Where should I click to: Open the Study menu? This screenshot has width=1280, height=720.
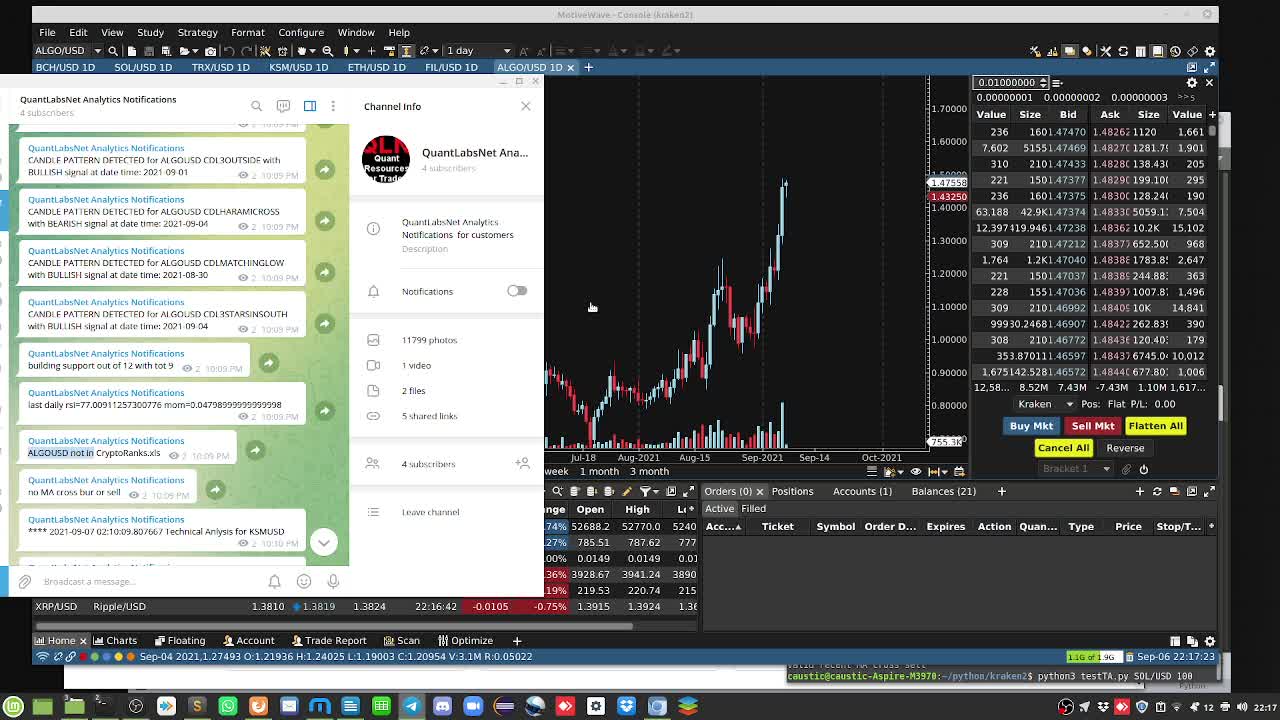pyautogui.click(x=150, y=33)
